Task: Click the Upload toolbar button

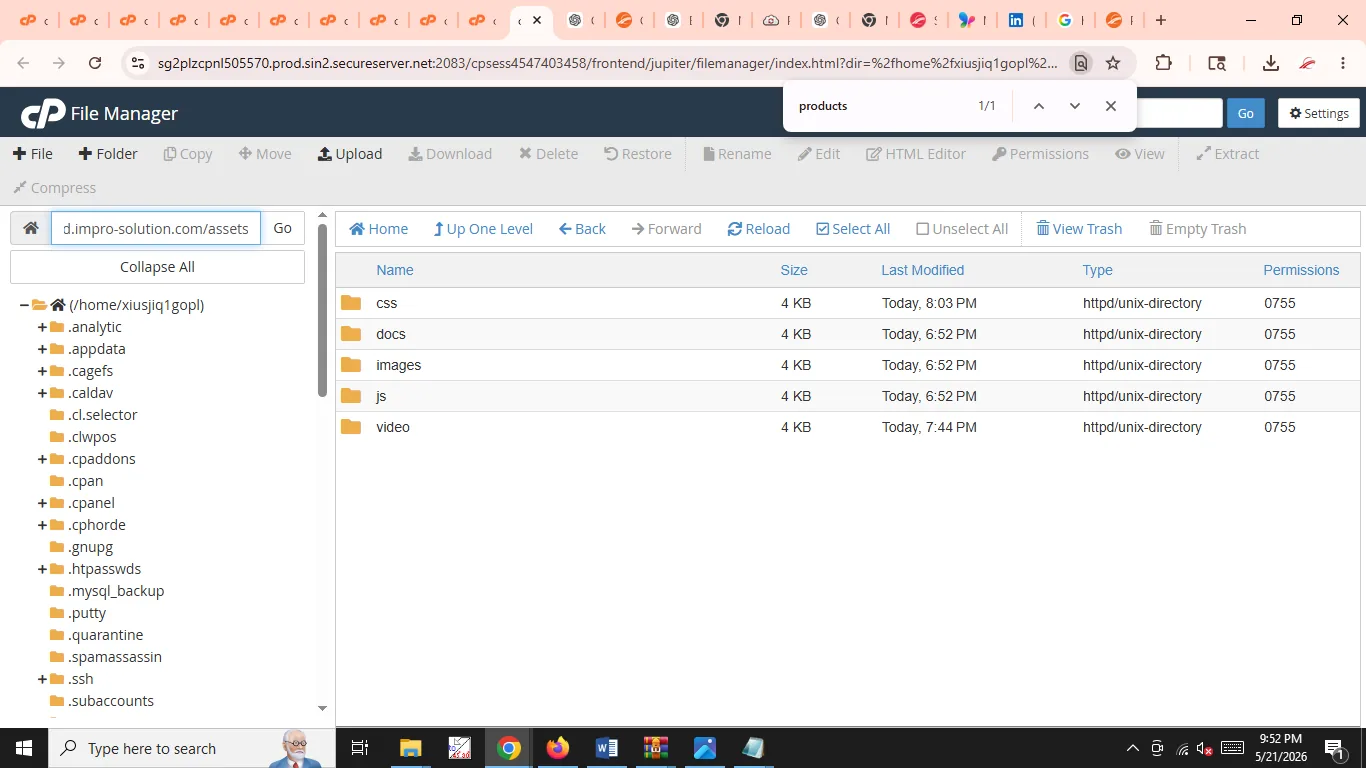Action: (x=350, y=154)
